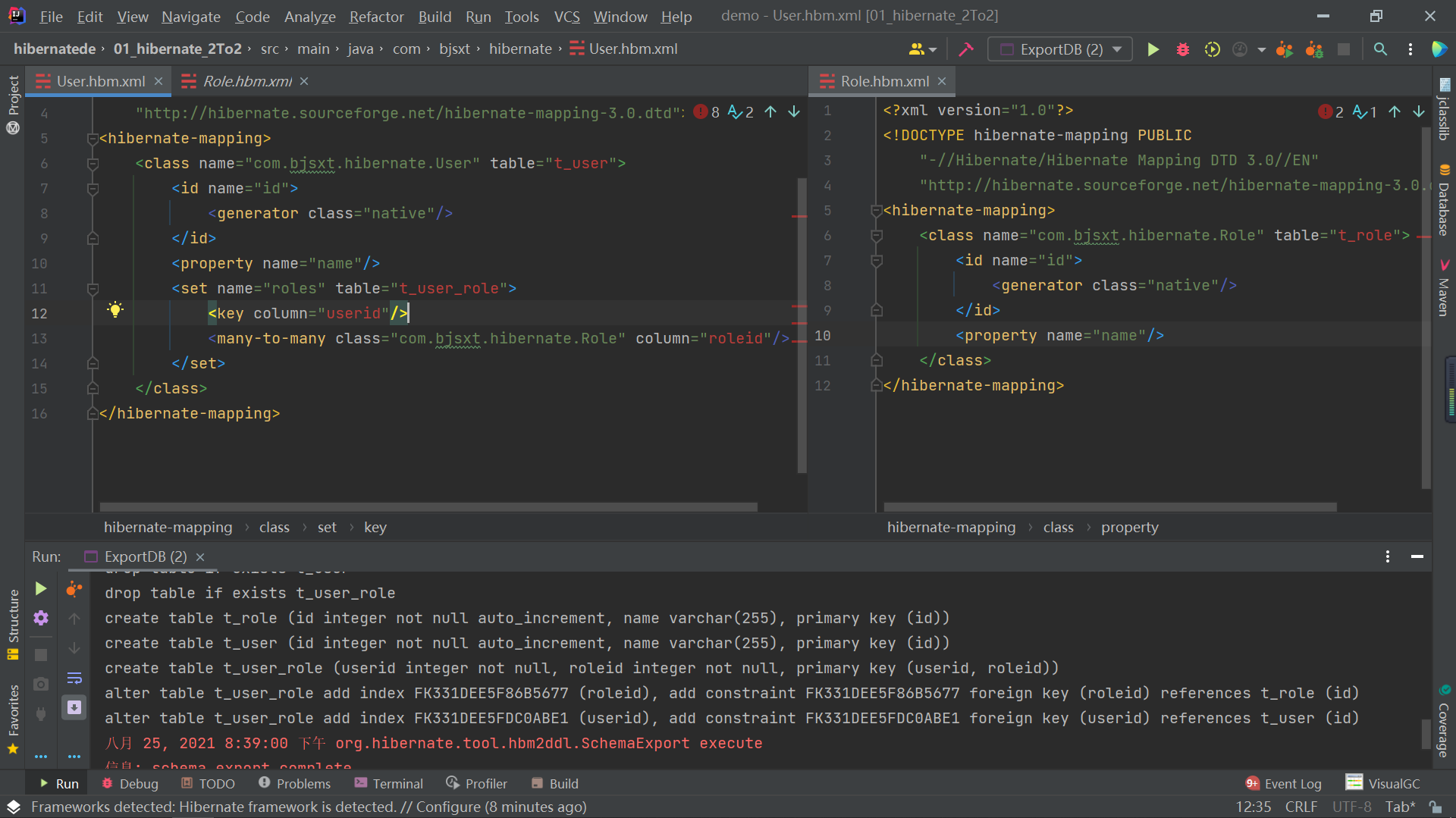Viewport: 1456px width, 818px height.
Task: Click the 12:35 caret position indicator
Action: 1254,807
